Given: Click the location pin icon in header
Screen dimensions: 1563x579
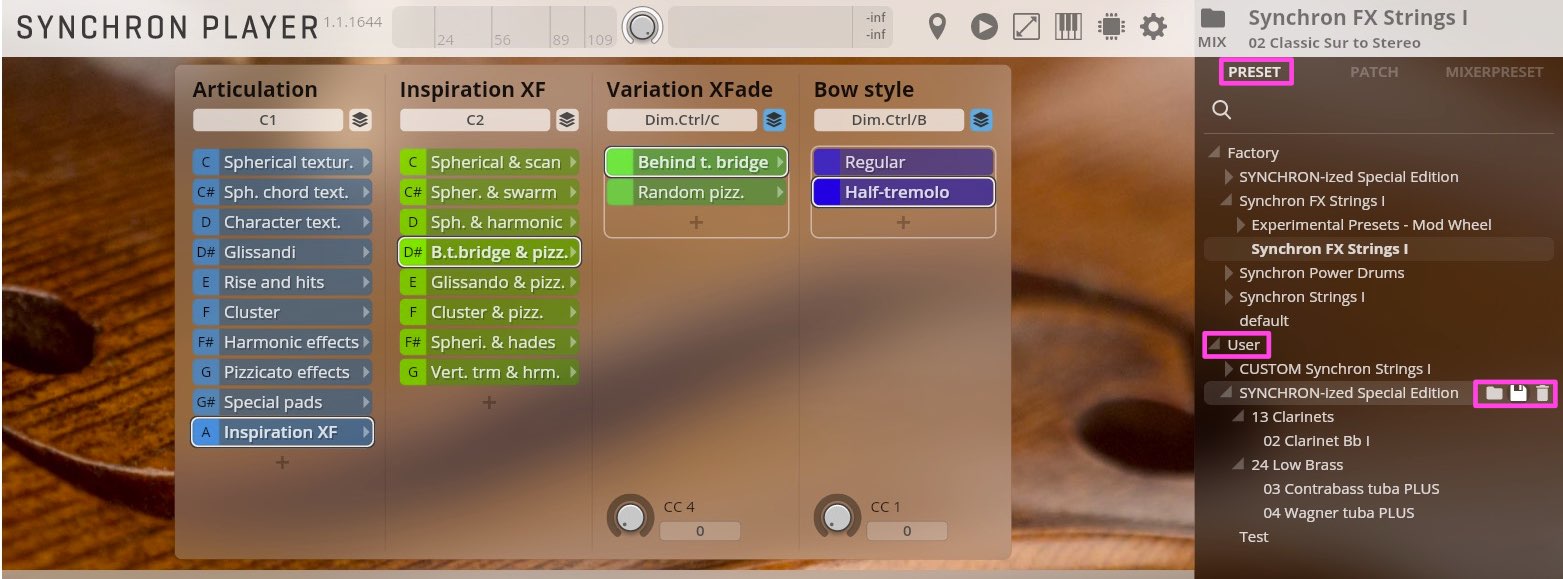Looking at the screenshot, I should pos(937,27).
